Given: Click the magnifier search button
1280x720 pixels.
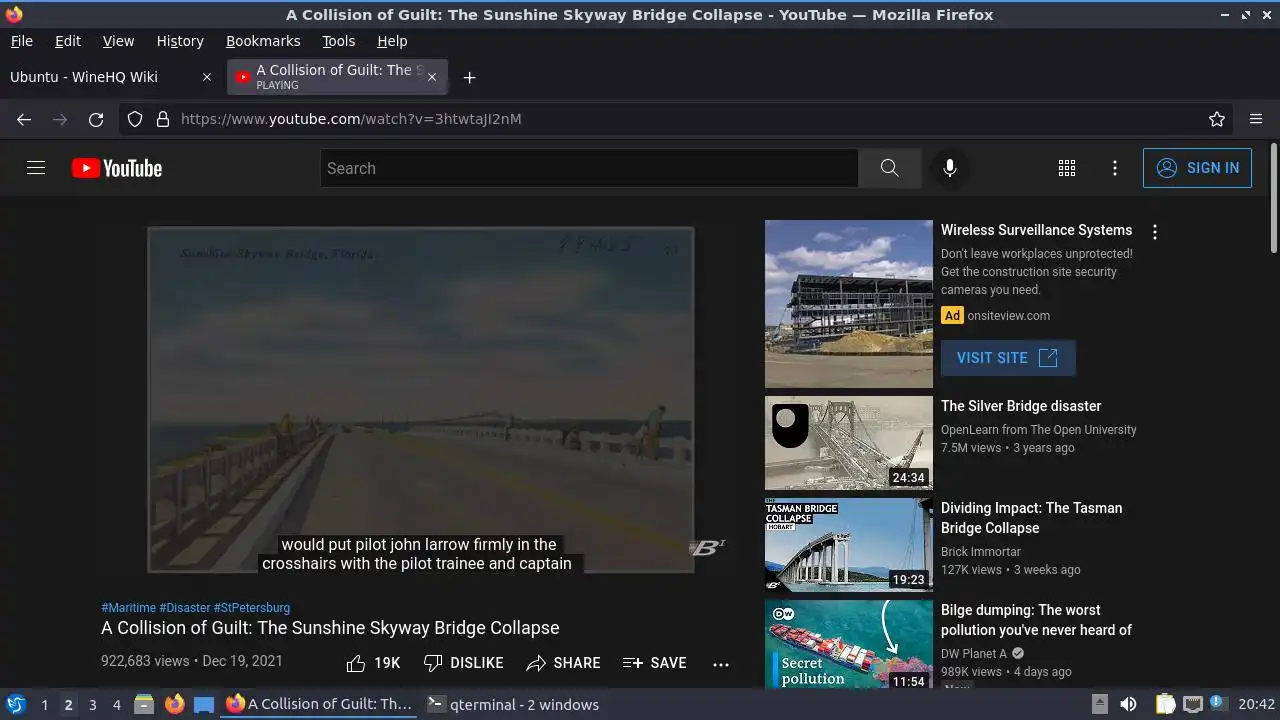Looking at the screenshot, I should click(x=889, y=168).
